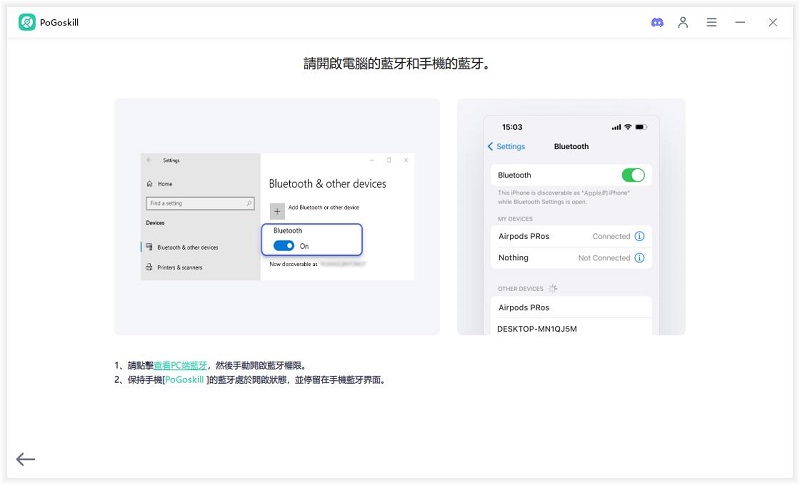Click the PoGoskill app logo icon

(27, 22)
